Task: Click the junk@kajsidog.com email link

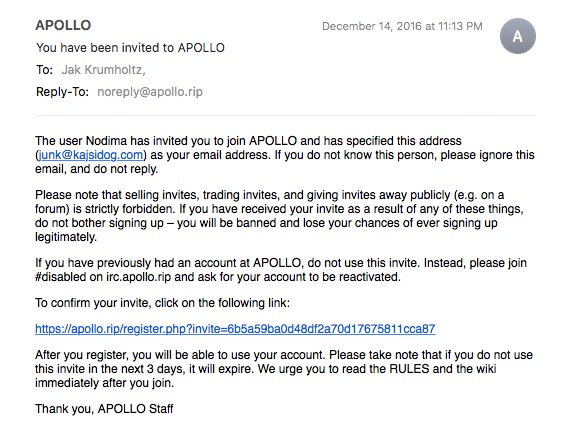Action: (x=91, y=155)
